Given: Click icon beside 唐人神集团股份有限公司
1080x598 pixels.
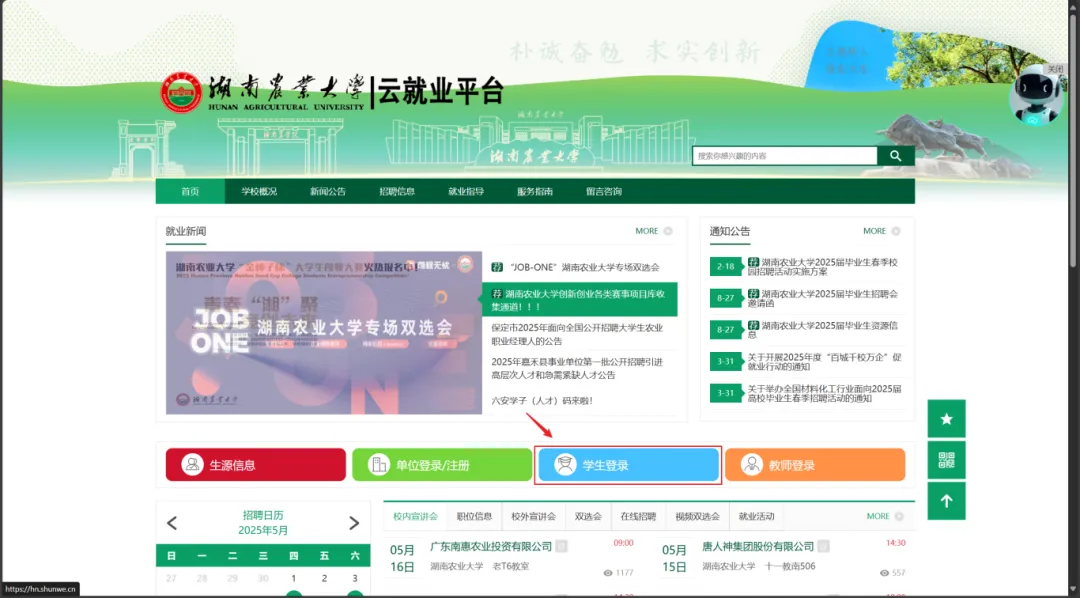Looking at the screenshot, I should (824, 546).
